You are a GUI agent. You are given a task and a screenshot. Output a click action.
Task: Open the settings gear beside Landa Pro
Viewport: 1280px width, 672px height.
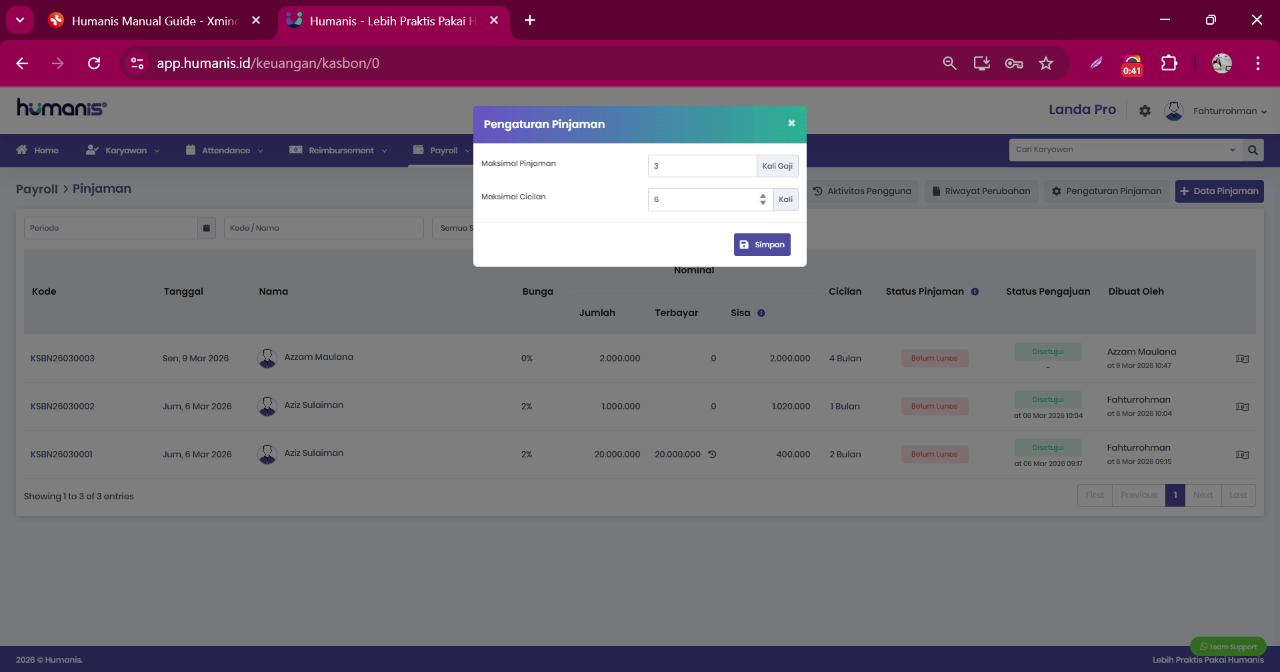[x=1145, y=111]
